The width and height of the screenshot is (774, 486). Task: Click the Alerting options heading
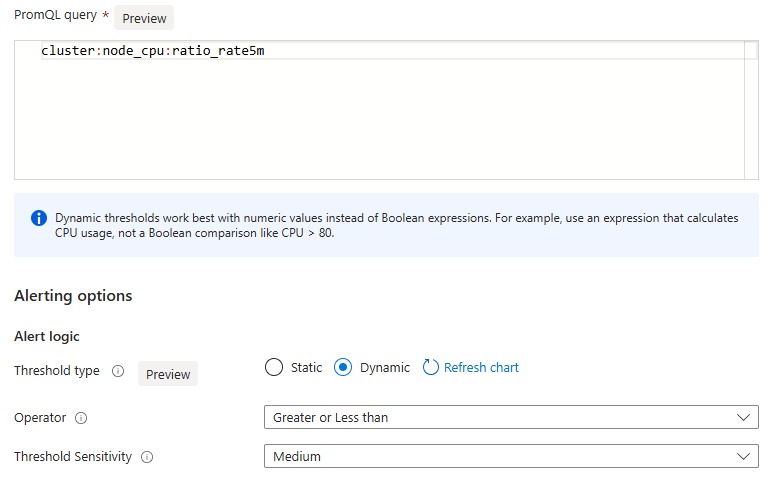[73, 296]
